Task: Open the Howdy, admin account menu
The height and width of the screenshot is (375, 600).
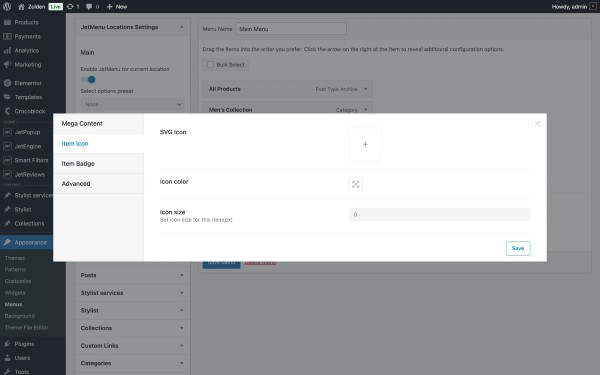Action: pyautogui.click(x=574, y=7)
